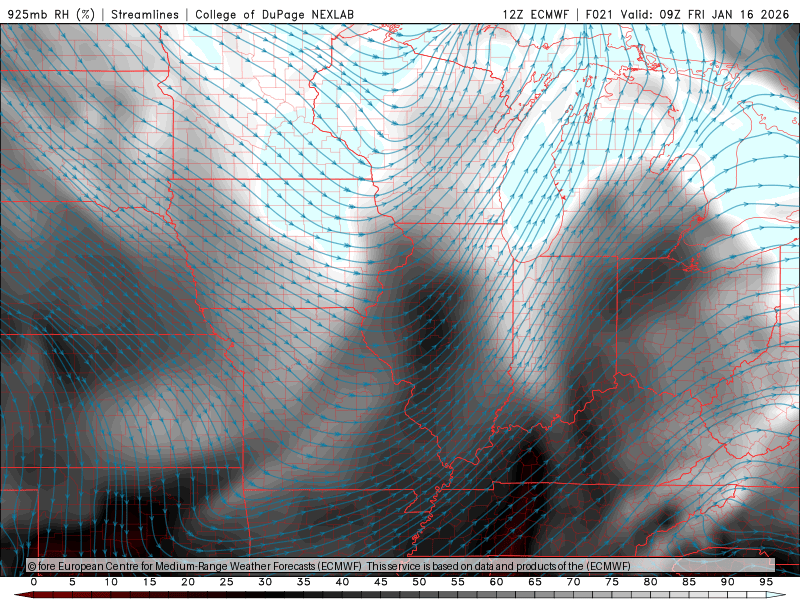Click the "50" value on color scale

click(x=419, y=582)
